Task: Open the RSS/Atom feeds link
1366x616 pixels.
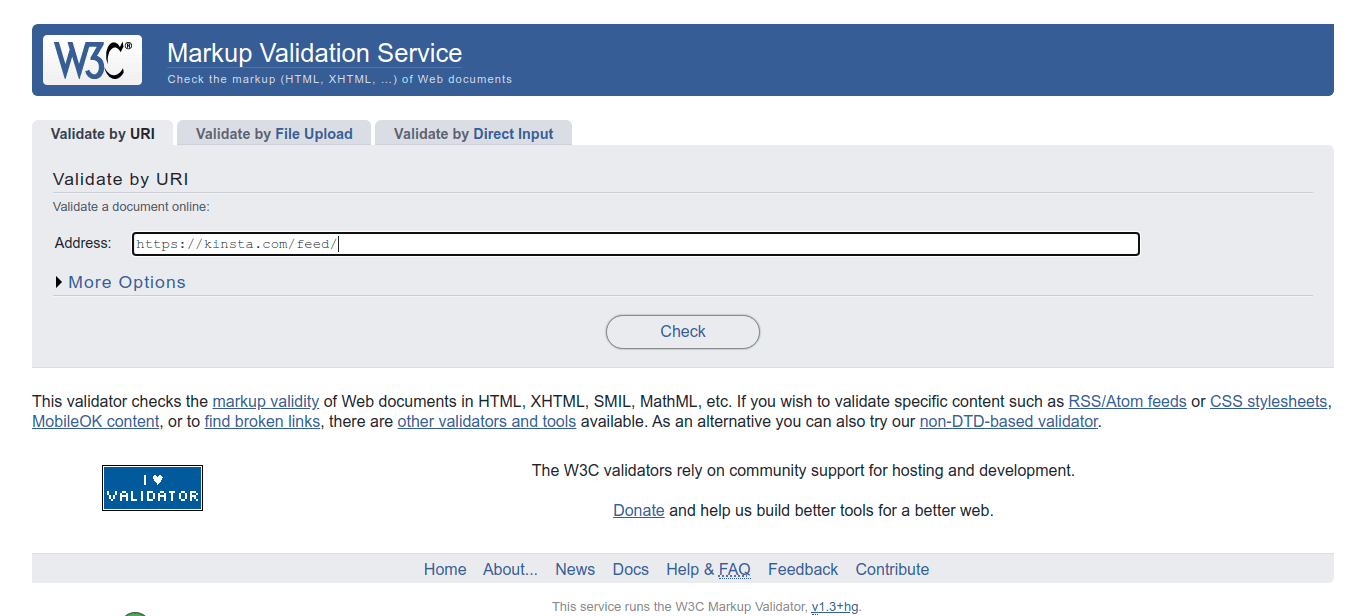Action: [x=1127, y=401]
